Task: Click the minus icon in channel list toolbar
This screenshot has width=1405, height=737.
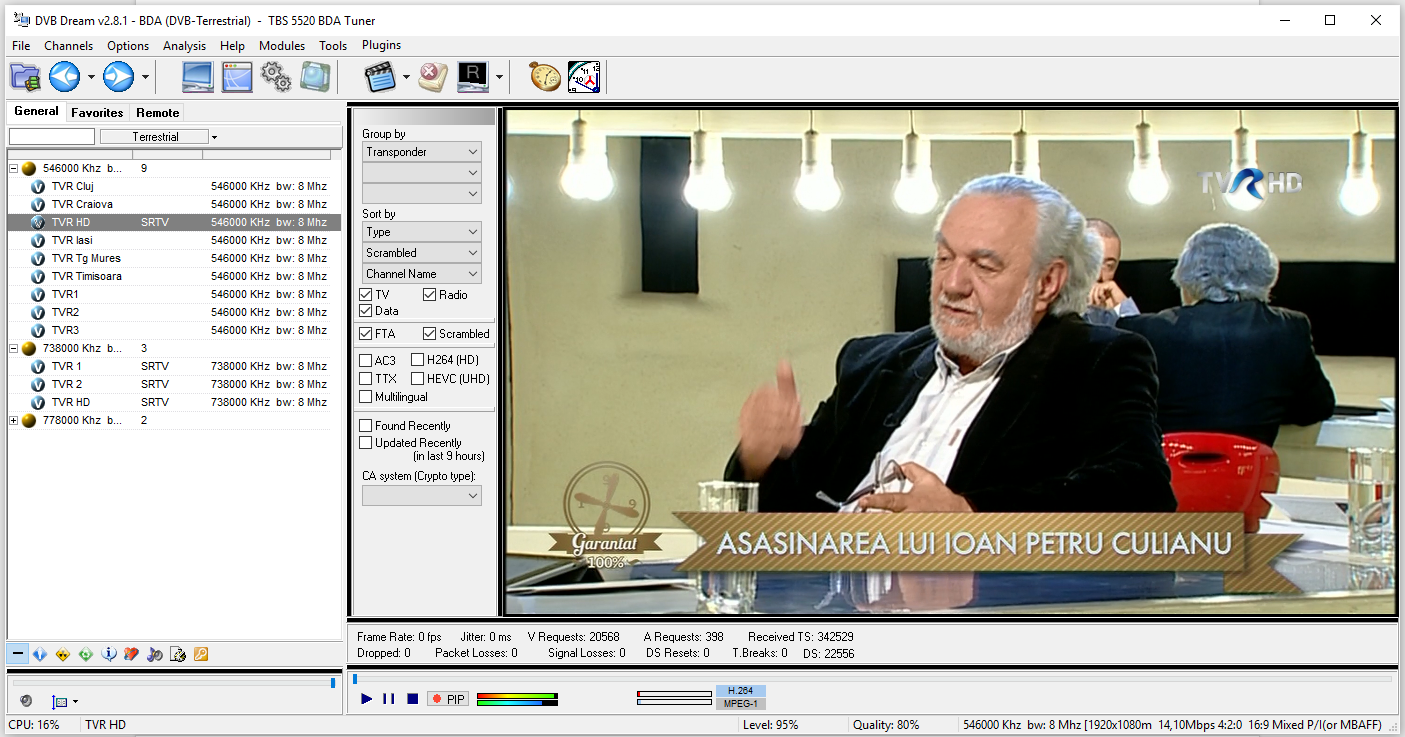Action: (17, 654)
